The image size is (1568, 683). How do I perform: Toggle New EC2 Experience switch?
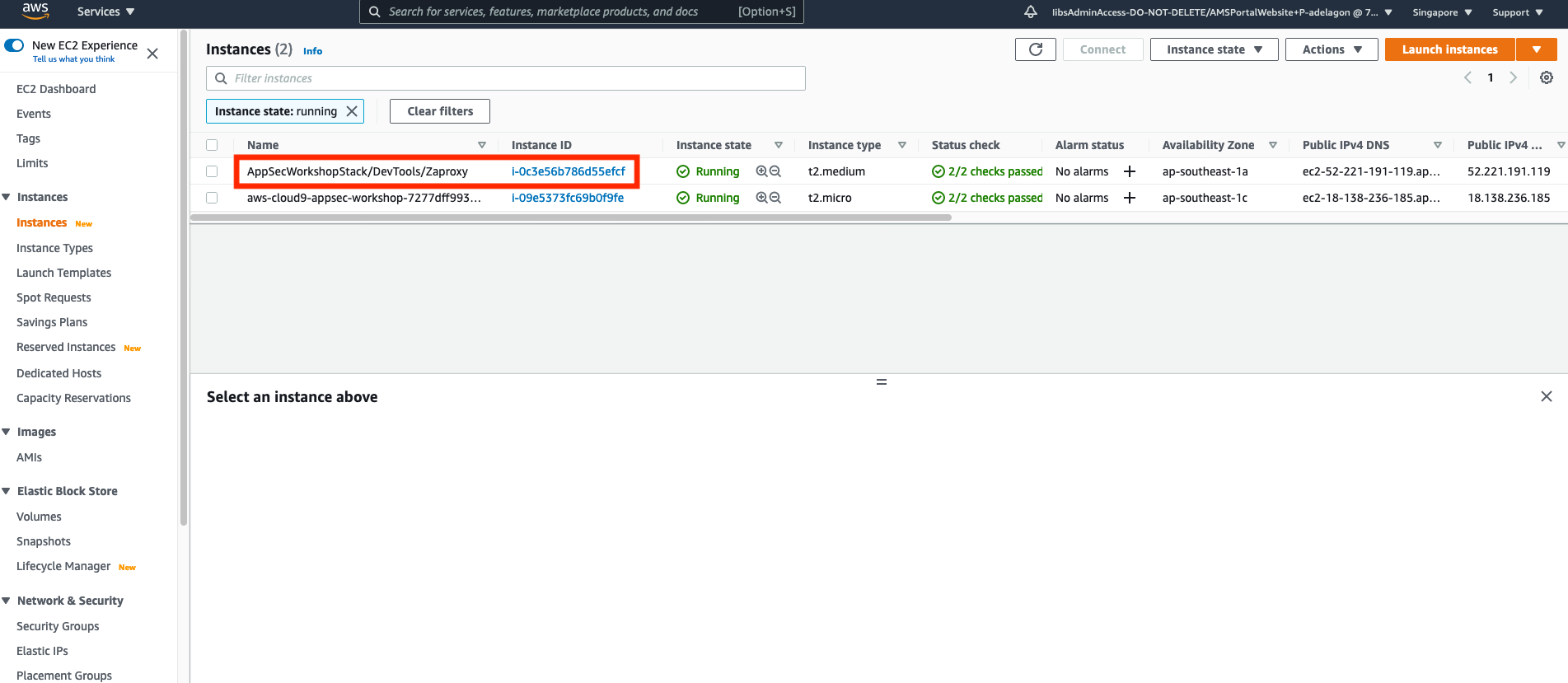pos(14,45)
